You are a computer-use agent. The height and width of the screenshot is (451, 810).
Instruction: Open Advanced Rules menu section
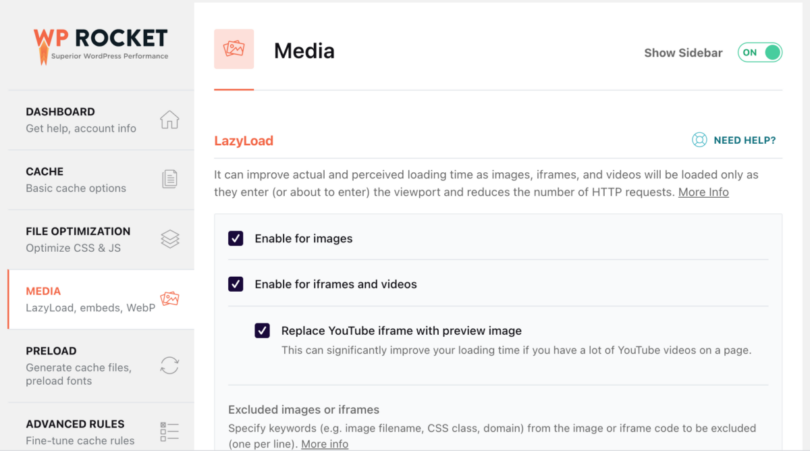click(x=101, y=427)
